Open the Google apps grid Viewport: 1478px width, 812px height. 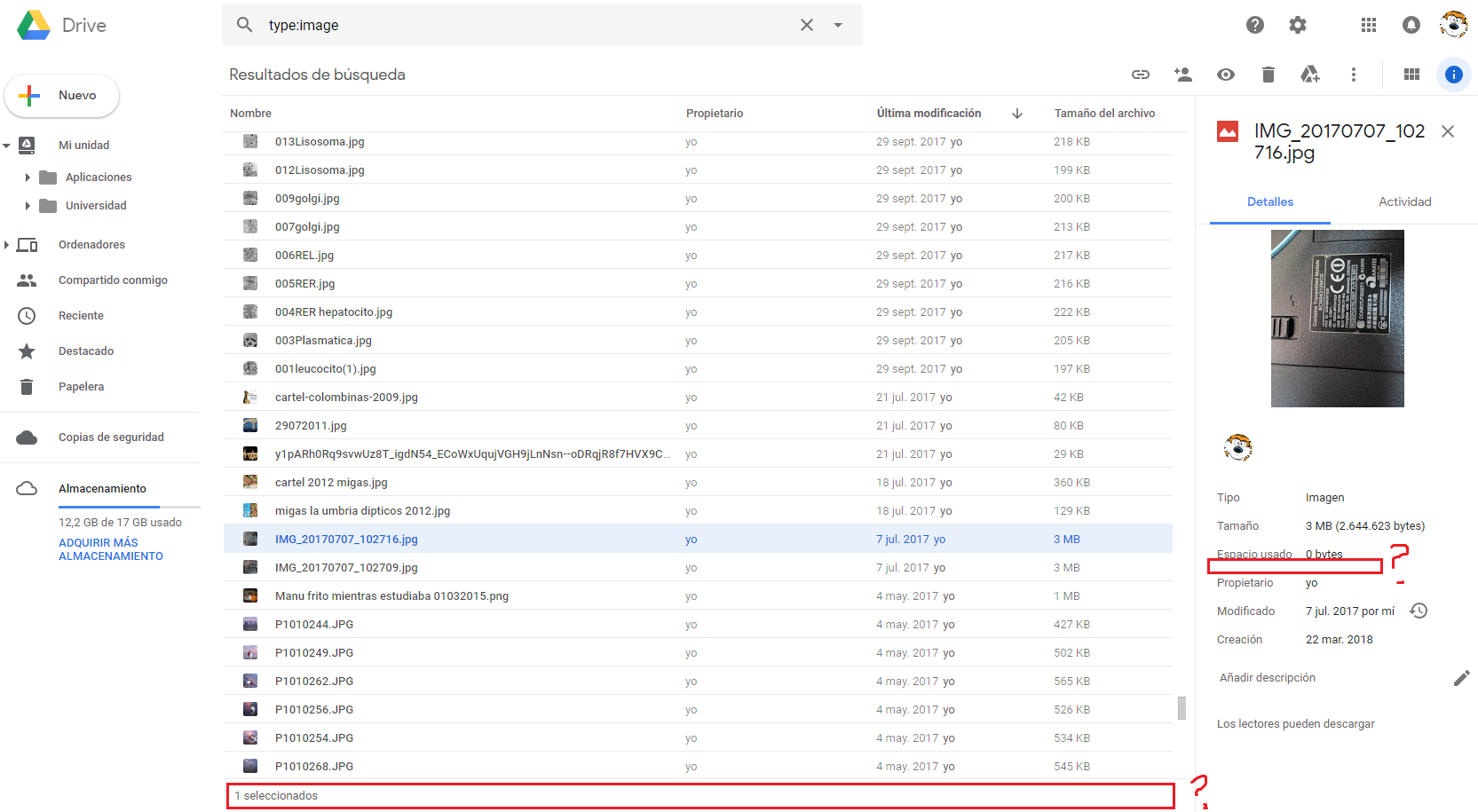(1369, 25)
